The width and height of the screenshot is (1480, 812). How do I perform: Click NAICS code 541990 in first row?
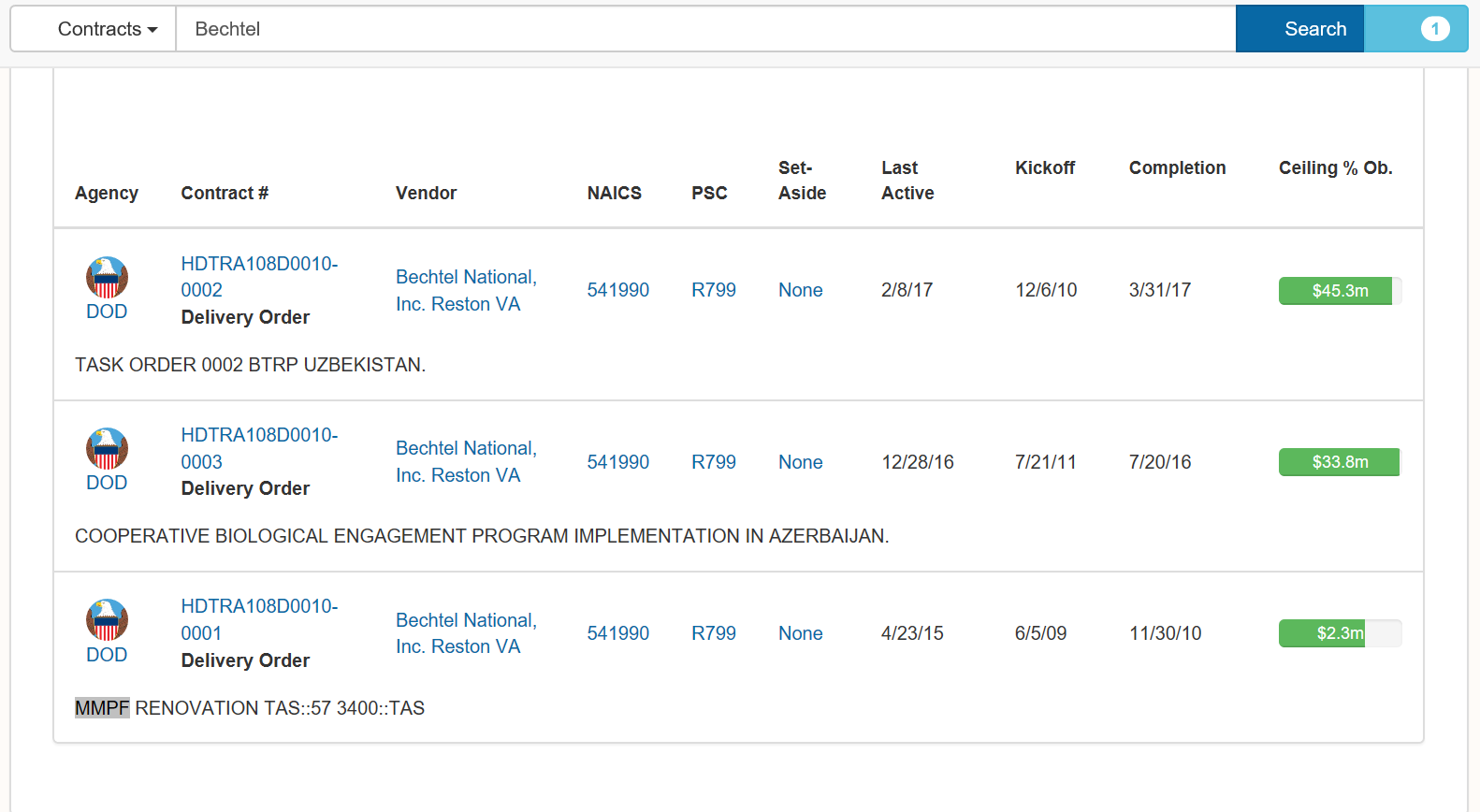pyautogui.click(x=617, y=291)
